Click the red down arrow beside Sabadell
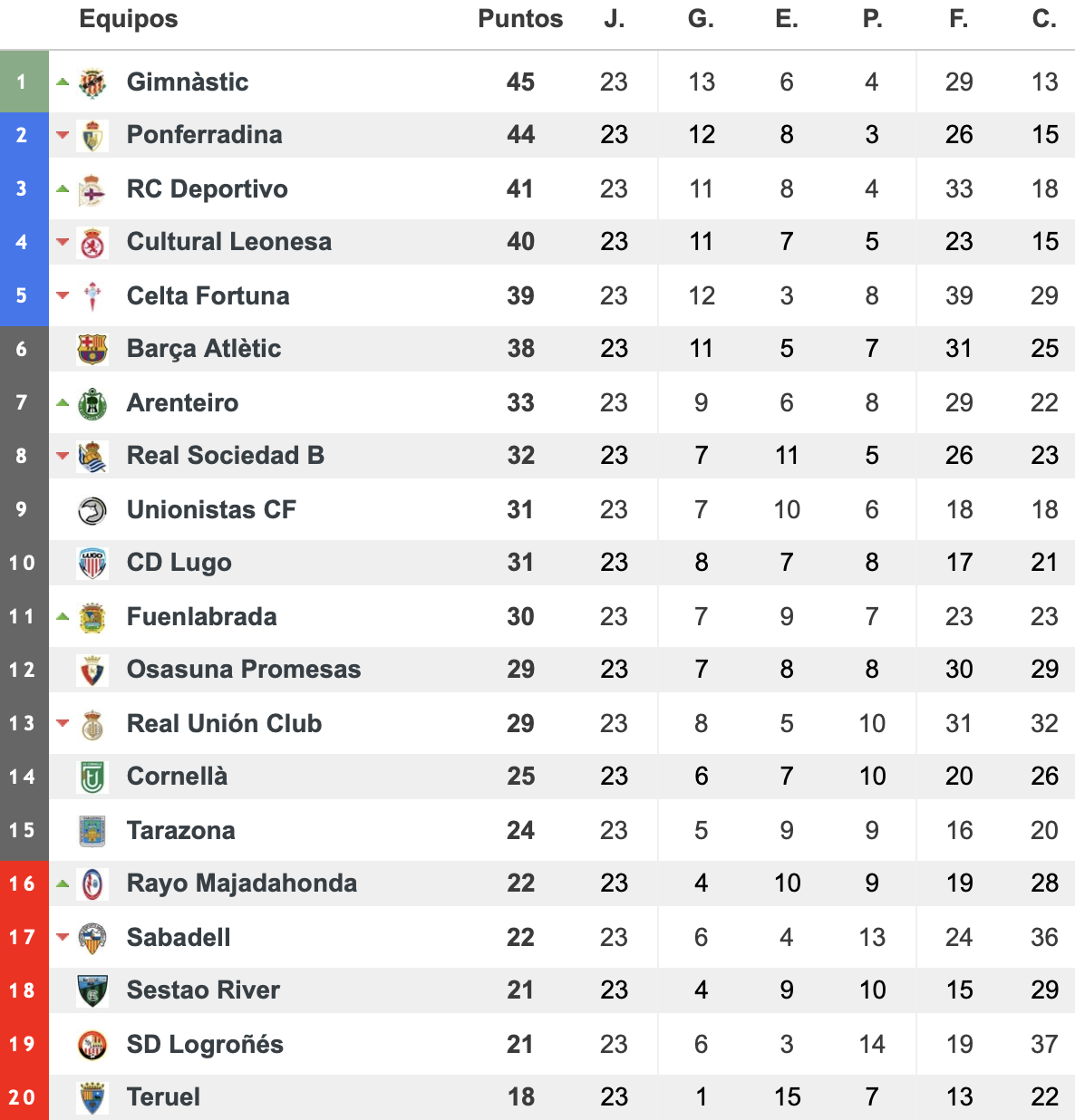 pyautogui.click(x=63, y=937)
